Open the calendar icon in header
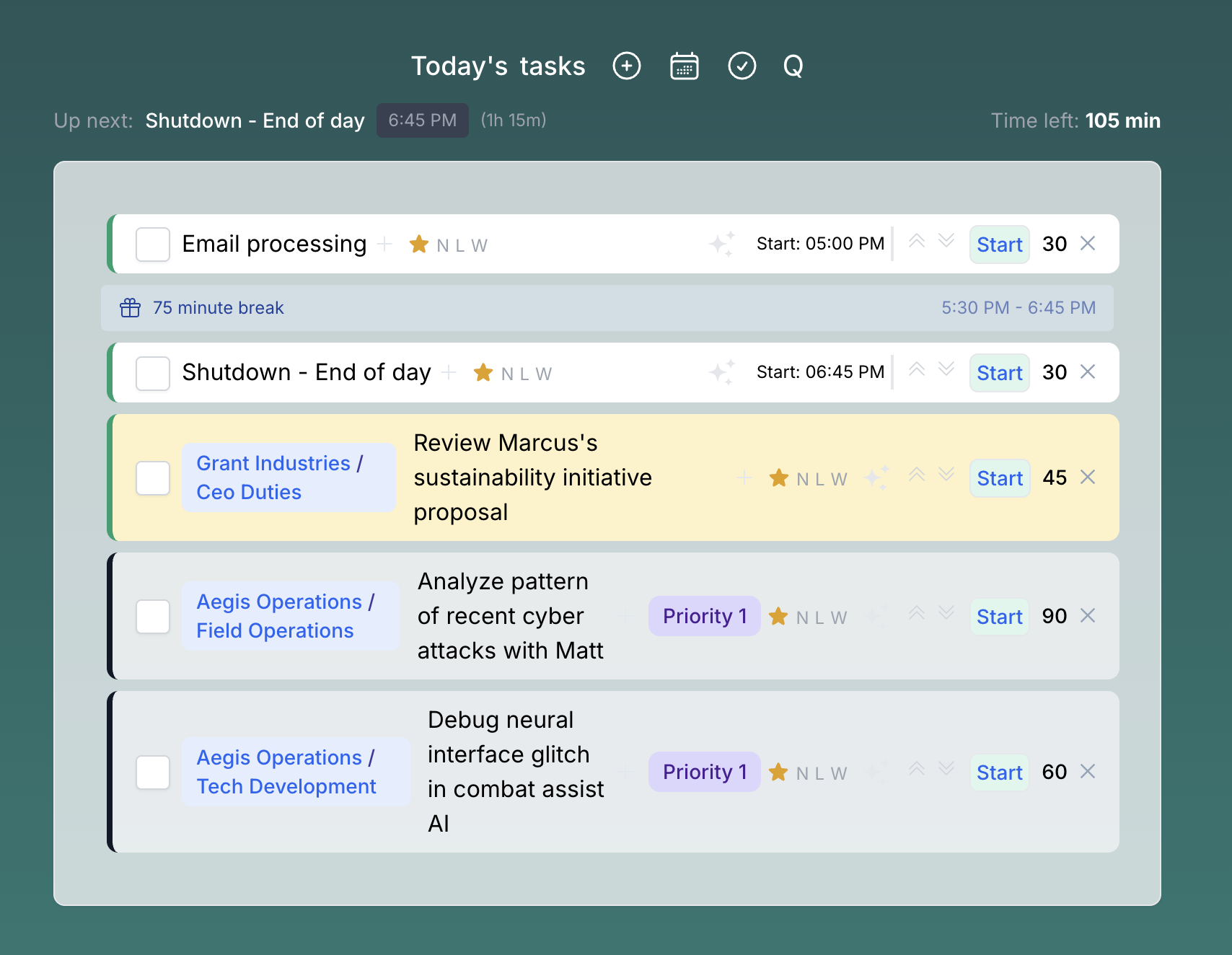This screenshot has width=1232, height=955. [685, 66]
